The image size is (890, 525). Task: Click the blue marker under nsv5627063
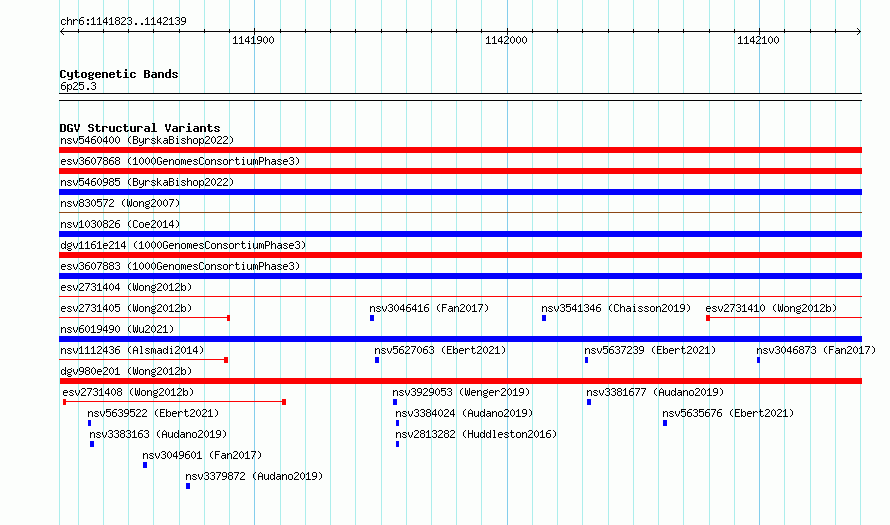pyautogui.click(x=377, y=360)
